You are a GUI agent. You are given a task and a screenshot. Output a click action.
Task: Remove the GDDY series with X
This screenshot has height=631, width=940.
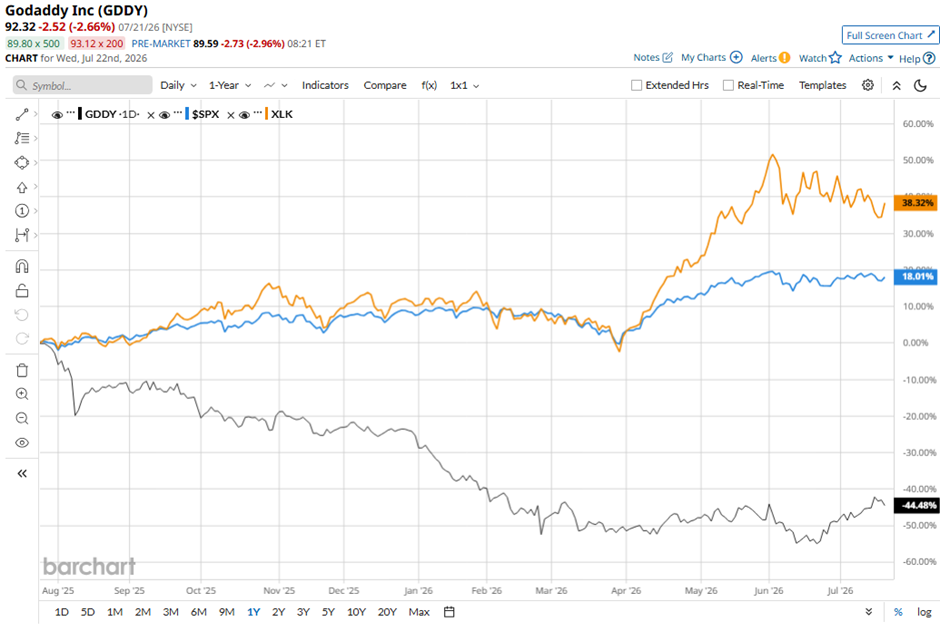pos(151,115)
